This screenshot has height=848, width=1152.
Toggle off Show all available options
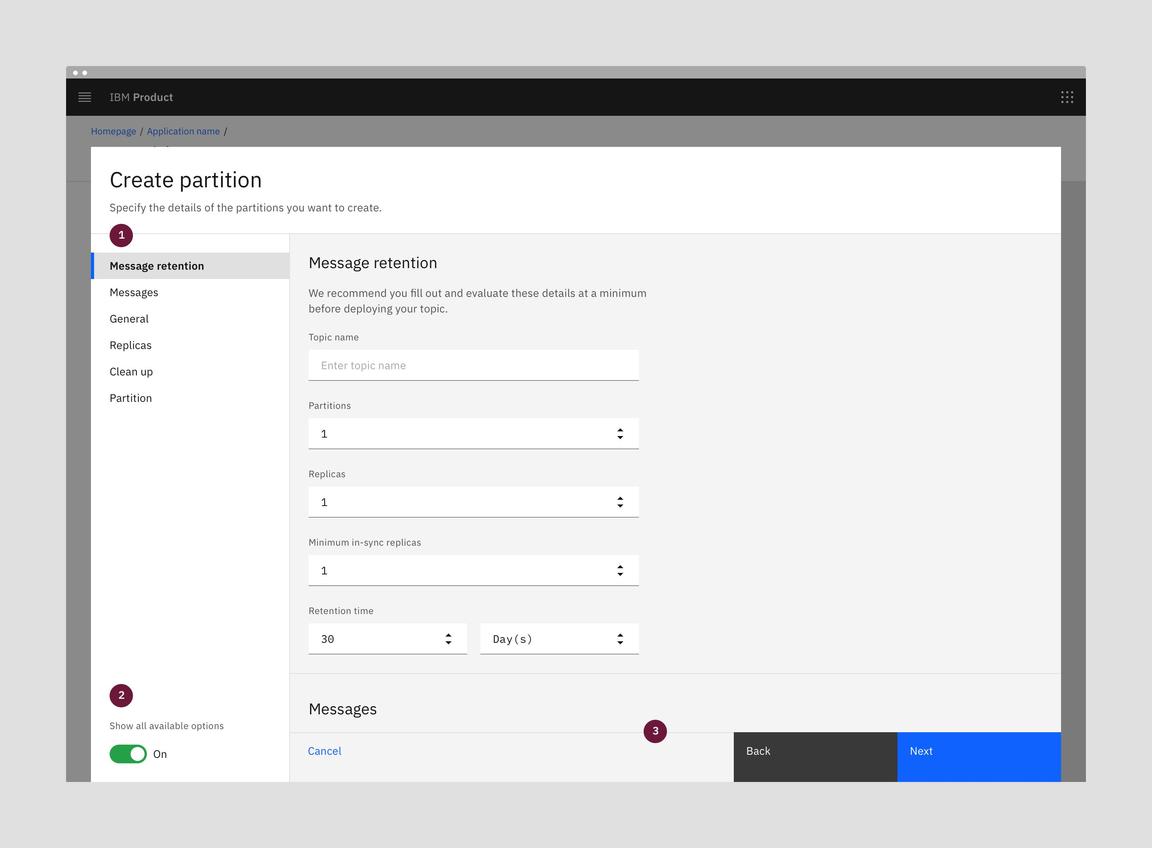(x=128, y=753)
